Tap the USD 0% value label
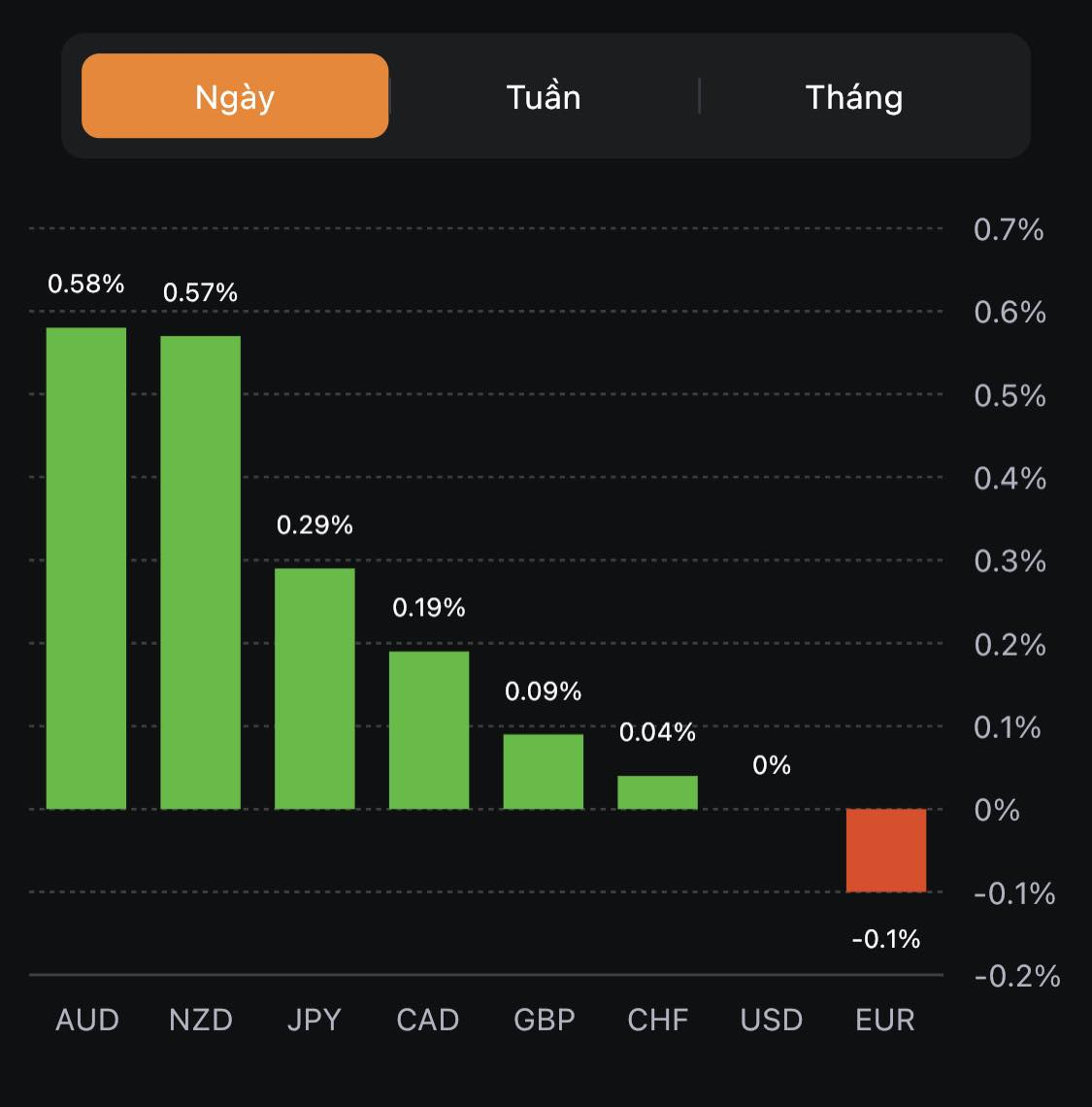Viewport: 1092px width, 1107px height. coord(772,765)
